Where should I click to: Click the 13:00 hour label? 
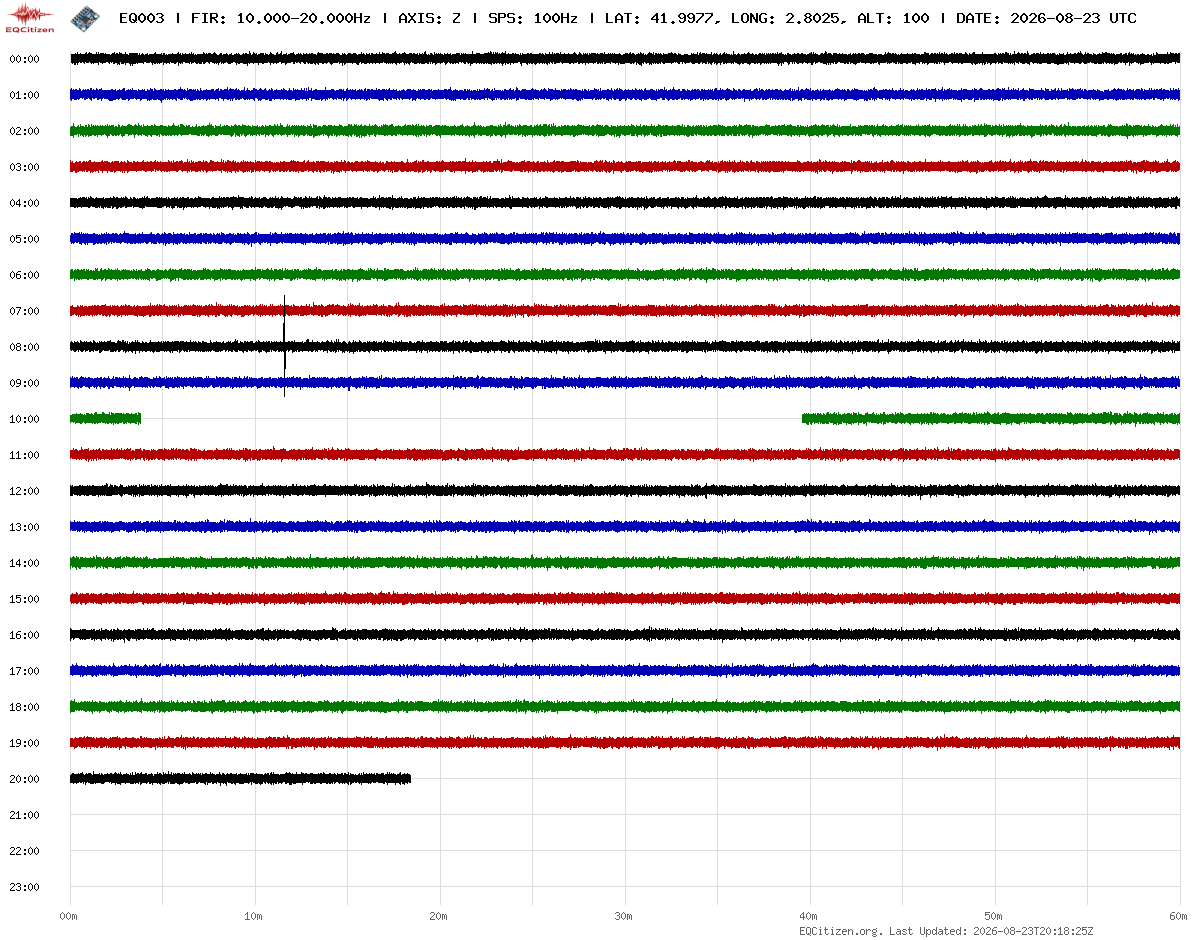click(x=24, y=527)
